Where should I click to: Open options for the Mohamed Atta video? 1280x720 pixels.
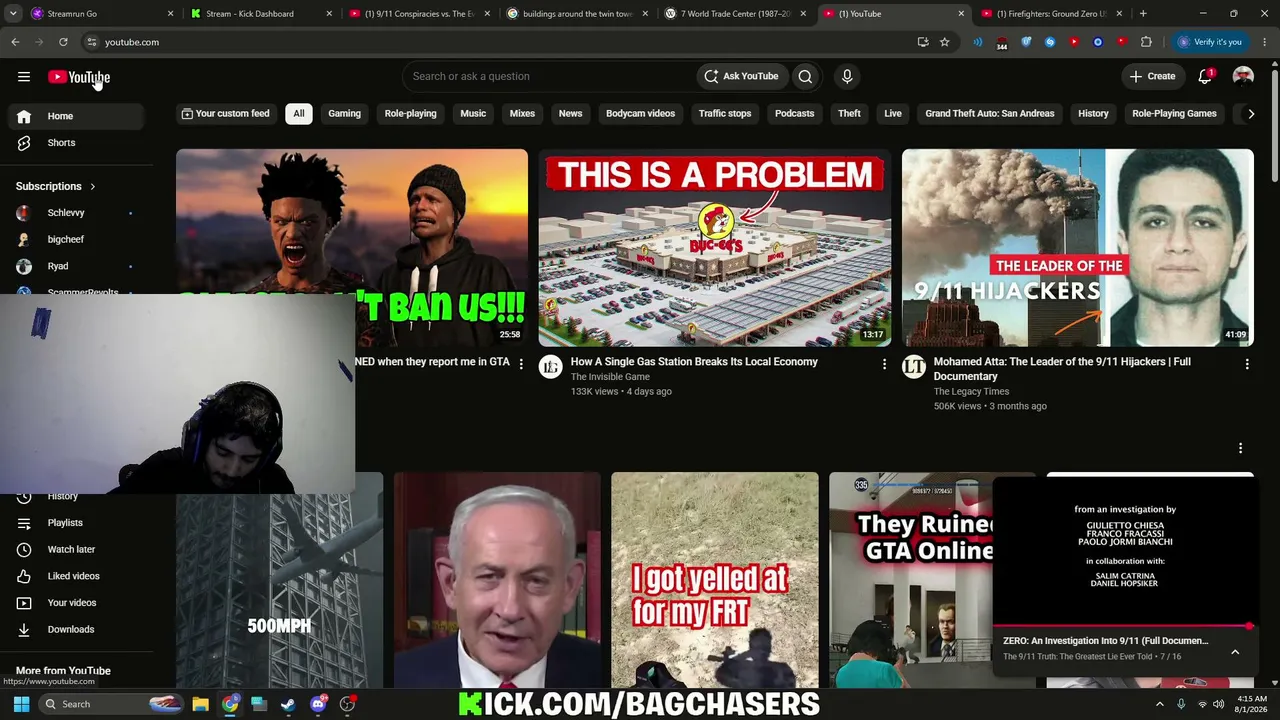click(x=1247, y=364)
